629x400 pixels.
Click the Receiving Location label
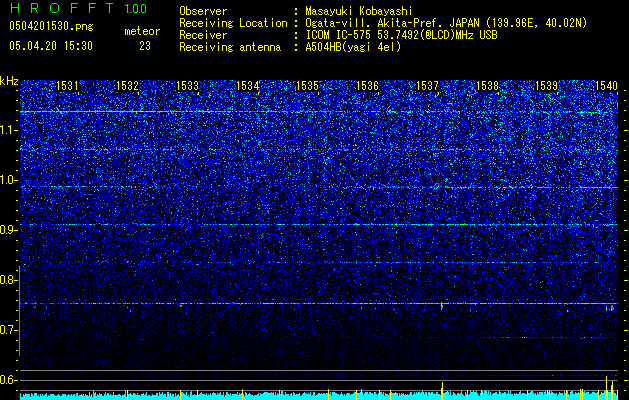tap(233, 23)
